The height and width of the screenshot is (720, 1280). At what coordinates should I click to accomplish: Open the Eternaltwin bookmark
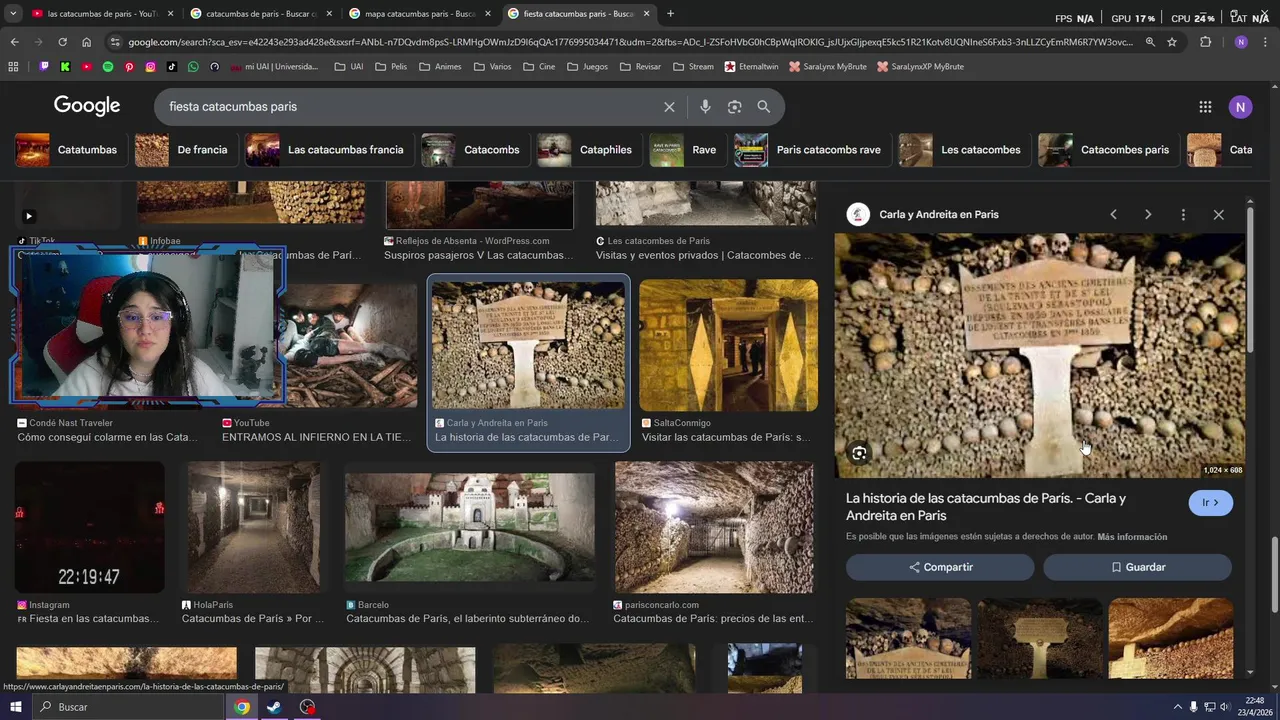pos(751,67)
